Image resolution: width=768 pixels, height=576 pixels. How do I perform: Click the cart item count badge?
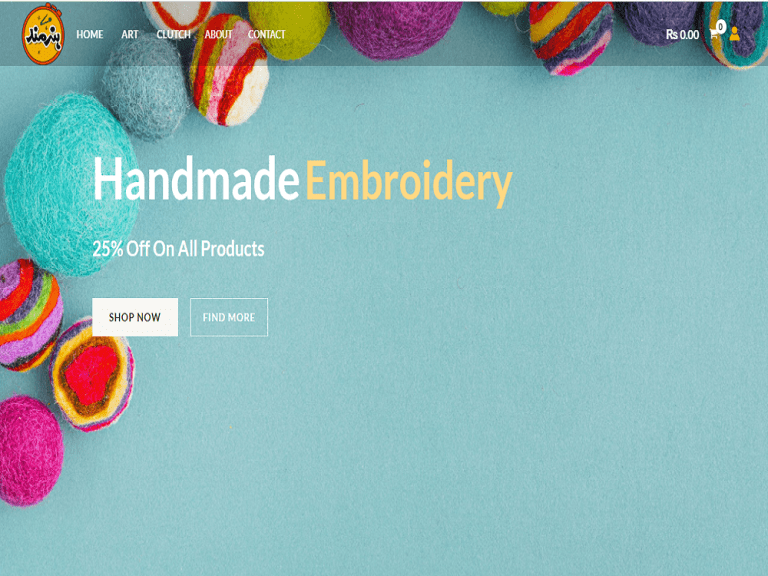(720, 27)
